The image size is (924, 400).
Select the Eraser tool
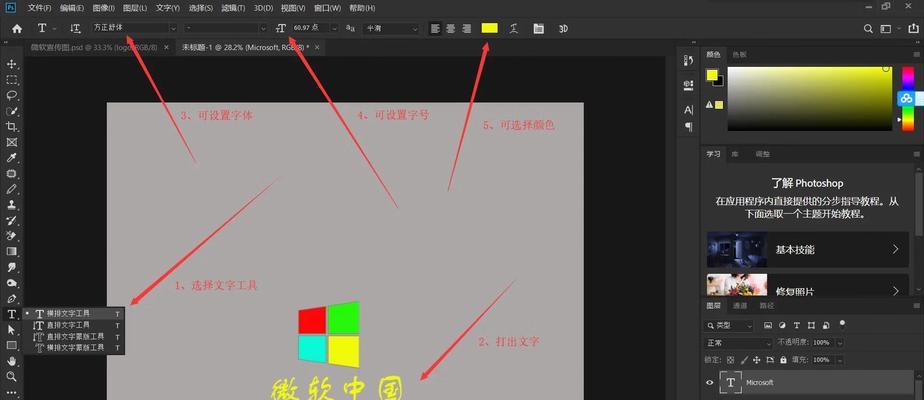tap(11, 236)
